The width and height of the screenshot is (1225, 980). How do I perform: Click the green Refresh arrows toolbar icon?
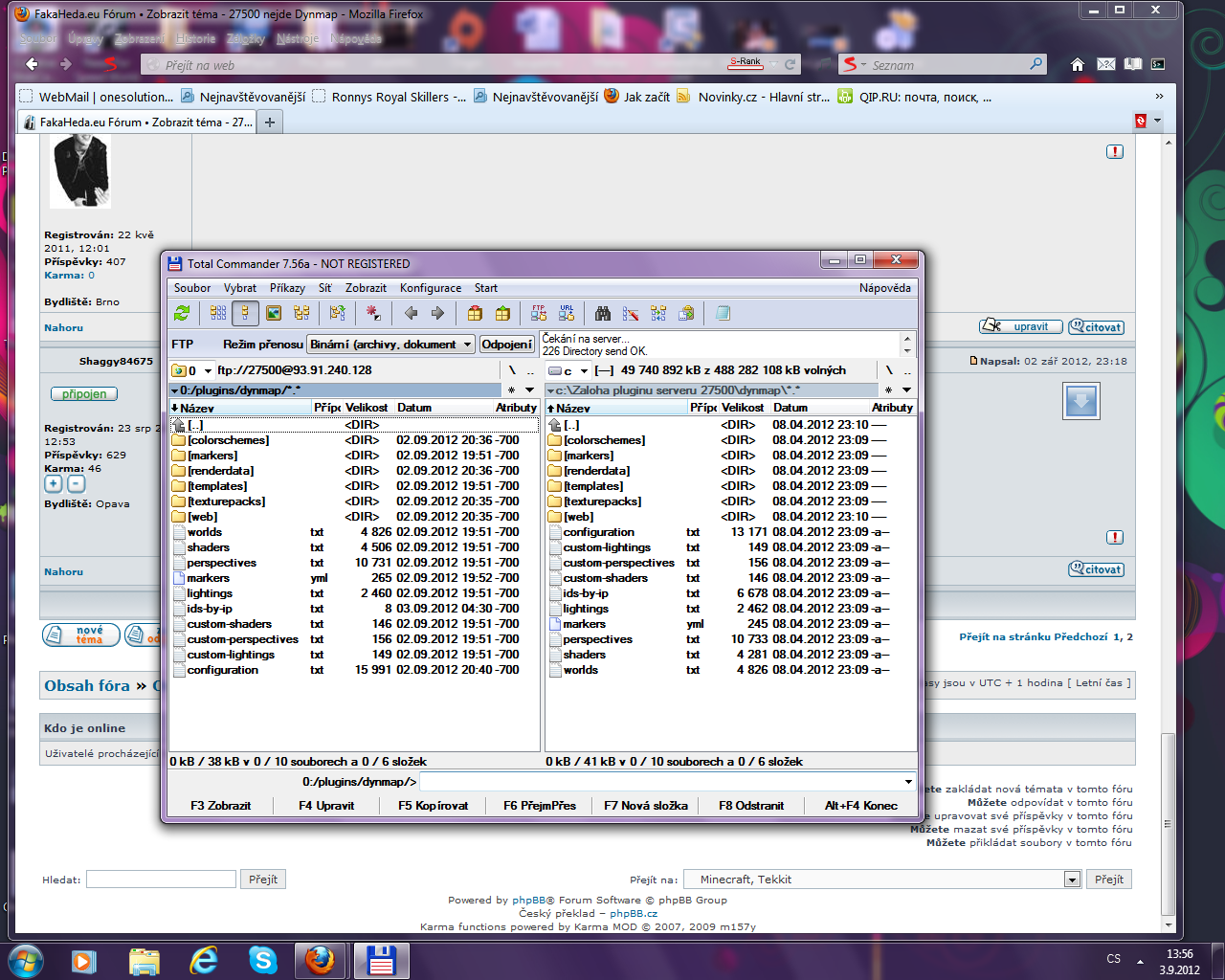(x=182, y=313)
